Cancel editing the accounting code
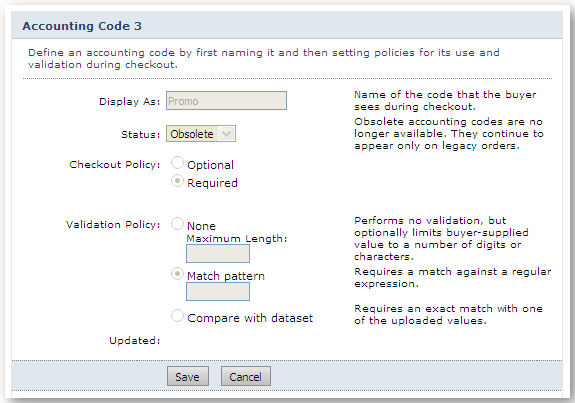 (x=246, y=376)
